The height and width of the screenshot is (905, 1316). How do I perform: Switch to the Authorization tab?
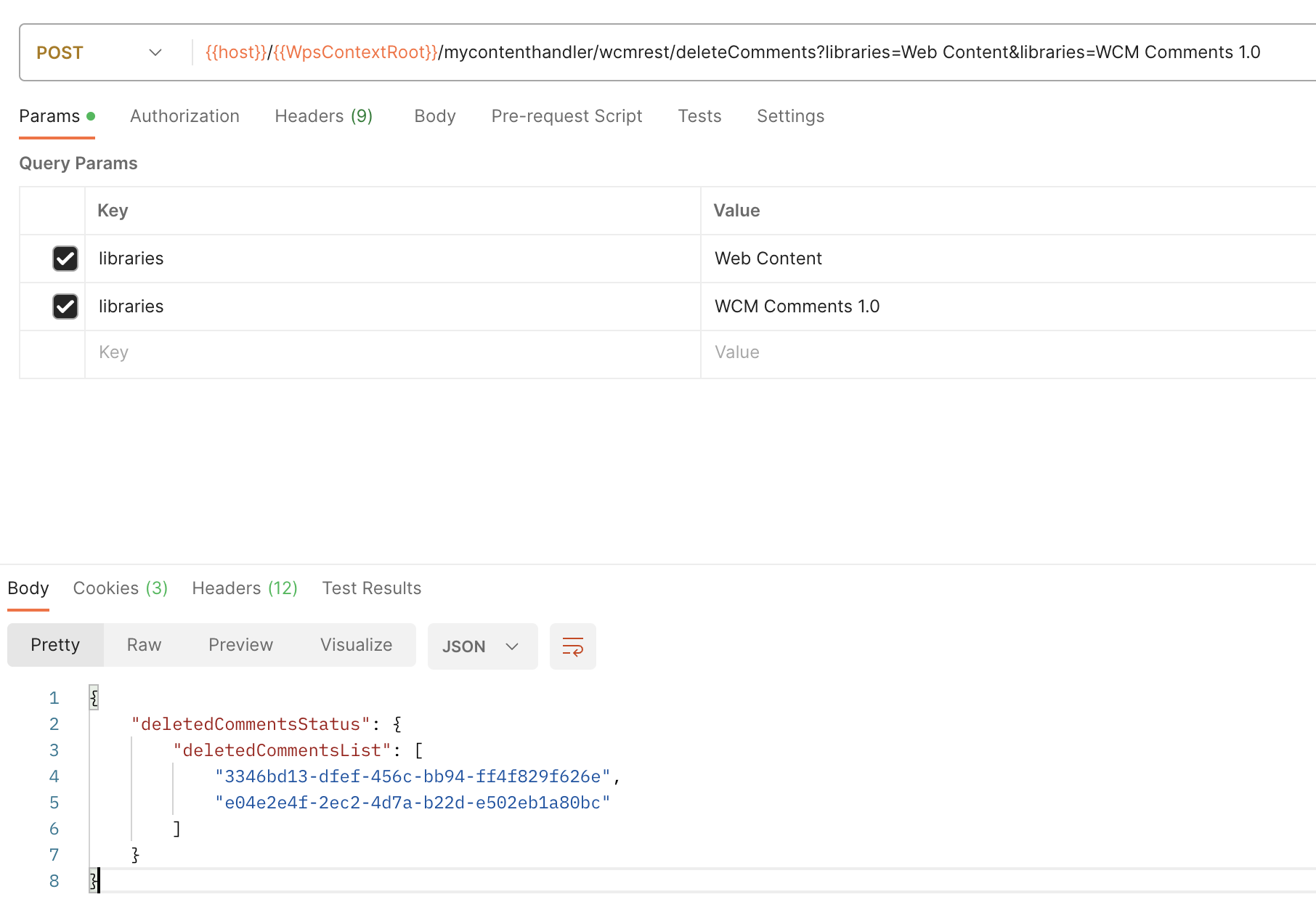tap(184, 116)
